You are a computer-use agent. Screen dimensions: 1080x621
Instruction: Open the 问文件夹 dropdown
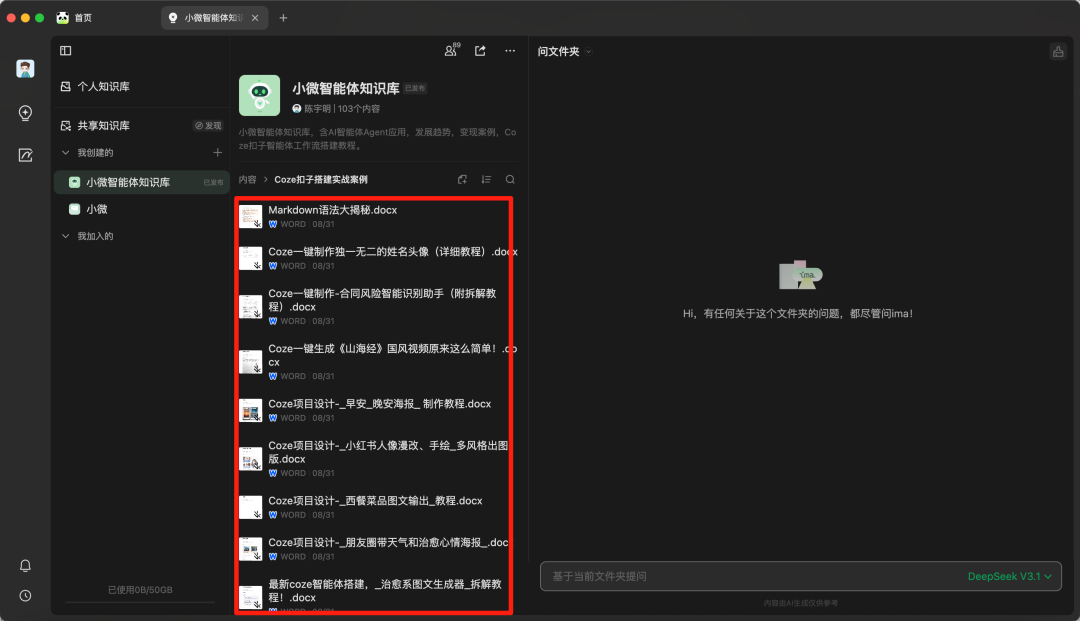[x=565, y=52]
